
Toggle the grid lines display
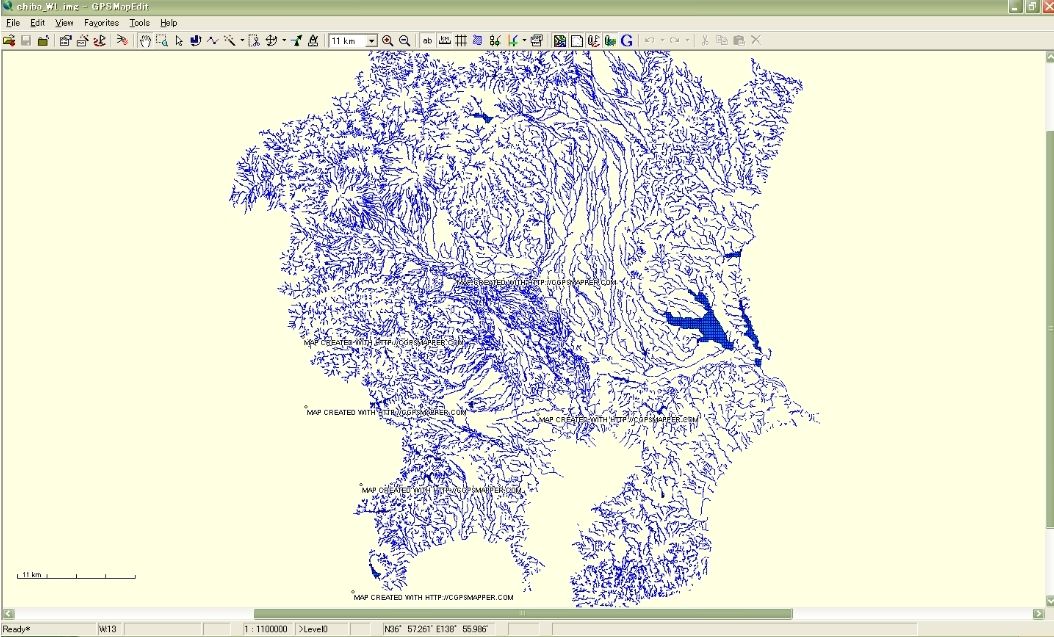[461, 40]
